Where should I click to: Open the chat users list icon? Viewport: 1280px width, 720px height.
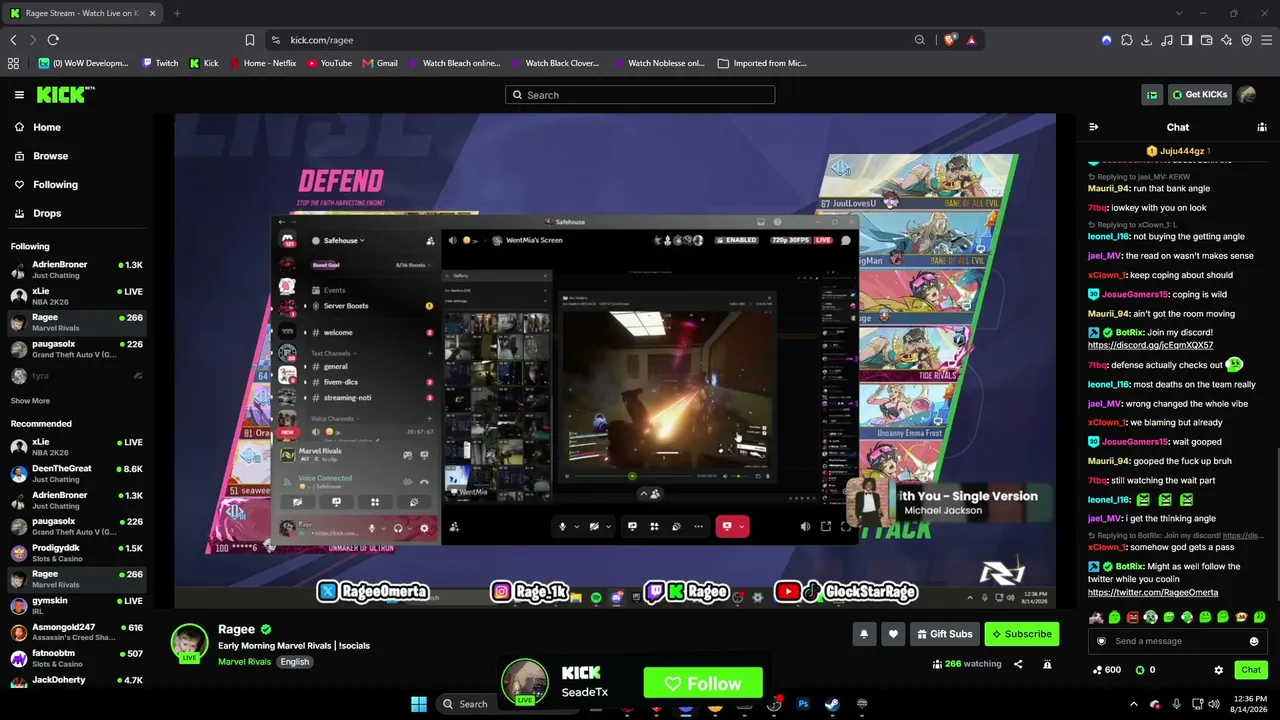[x=1262, y=127]
